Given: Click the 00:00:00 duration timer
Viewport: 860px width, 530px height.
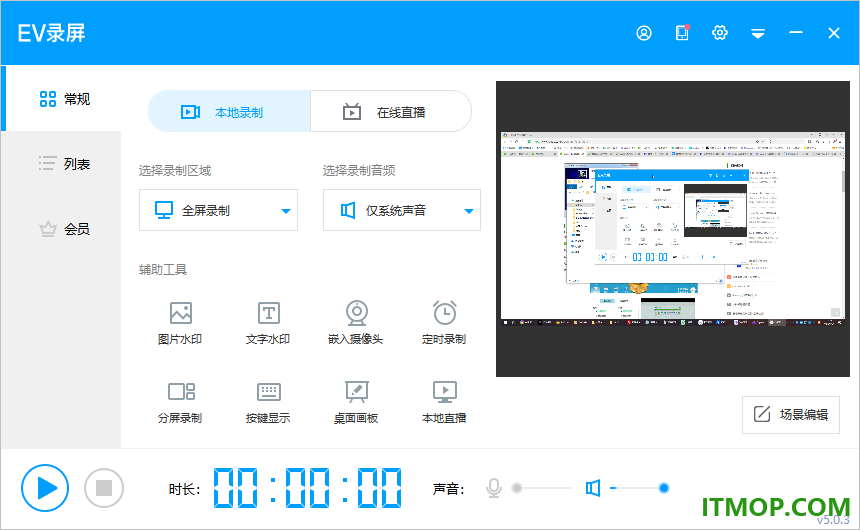Looking at the screenshot, I should tap(307, 488).
